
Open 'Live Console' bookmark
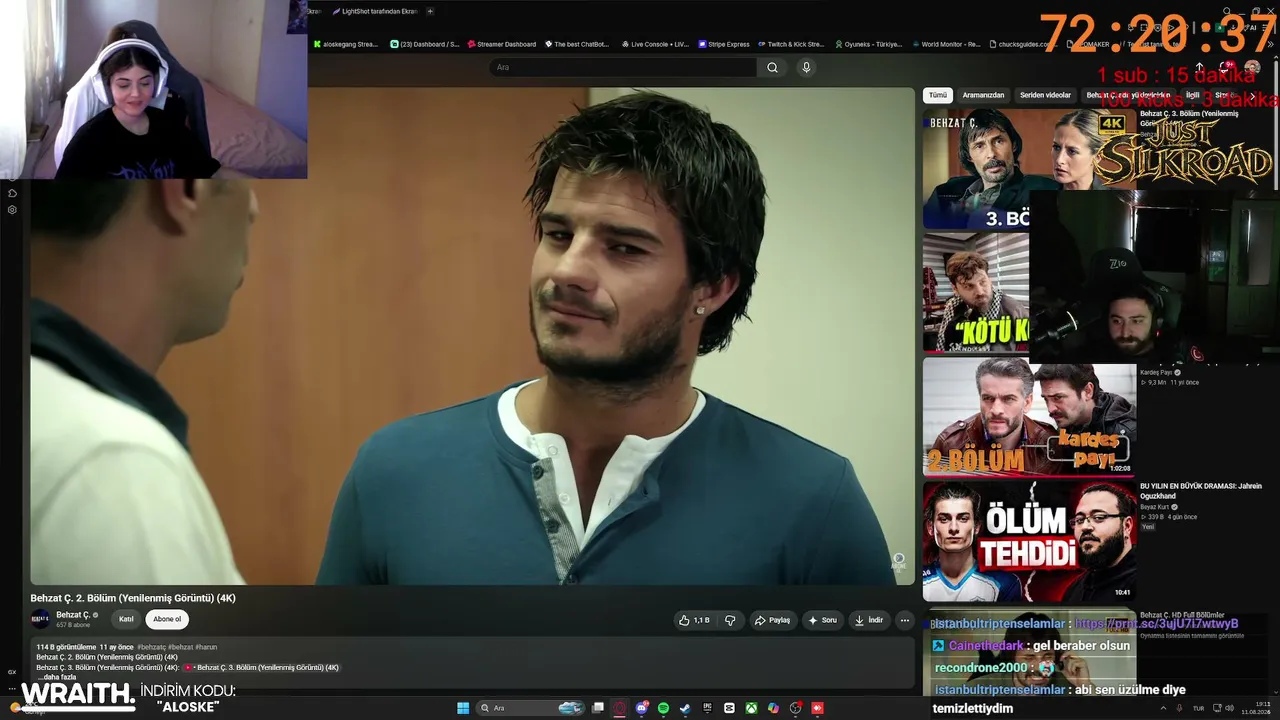click(655, 44)
